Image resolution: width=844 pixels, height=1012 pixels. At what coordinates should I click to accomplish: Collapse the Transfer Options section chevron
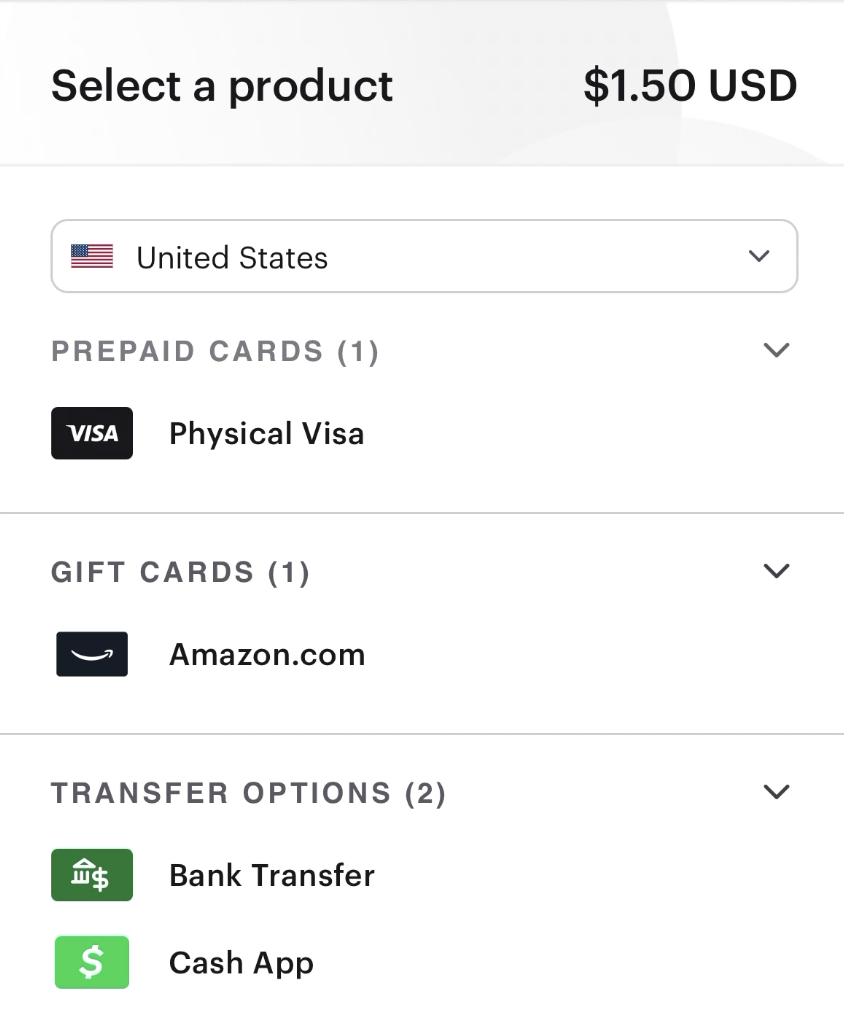(776, 791)
